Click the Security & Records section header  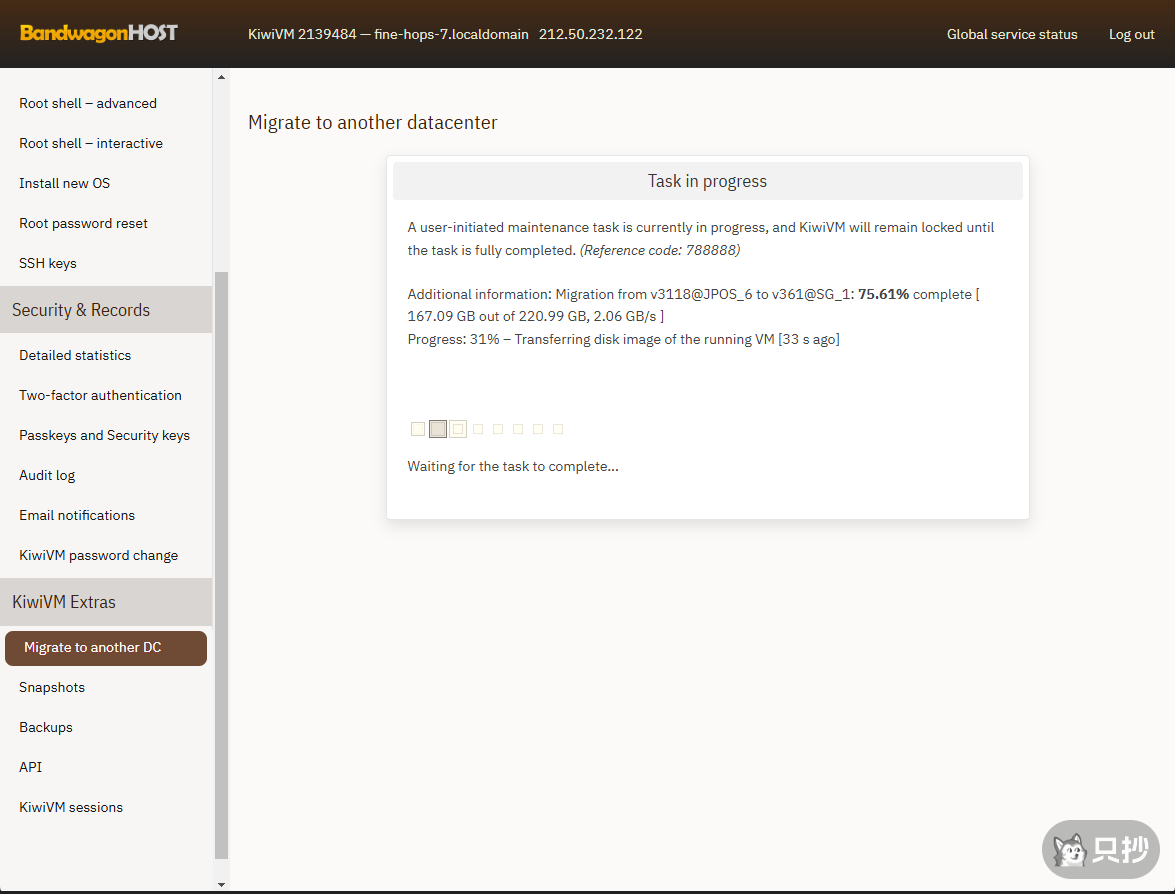[106, 309]
